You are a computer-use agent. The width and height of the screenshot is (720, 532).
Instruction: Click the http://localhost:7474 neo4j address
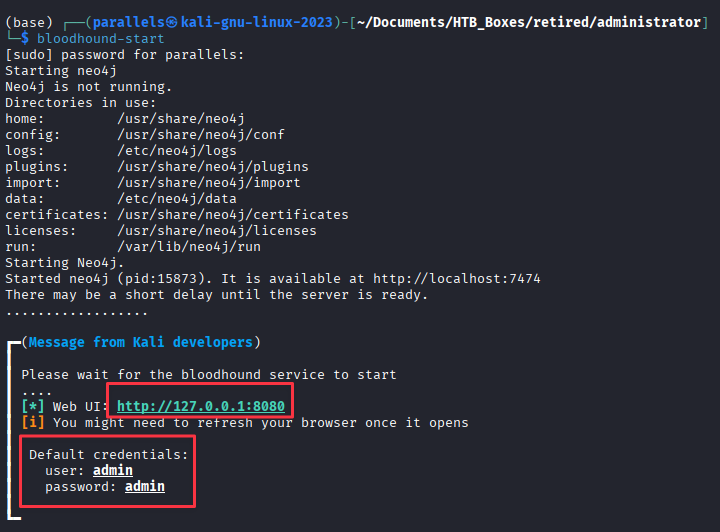[x=456, y=279]
